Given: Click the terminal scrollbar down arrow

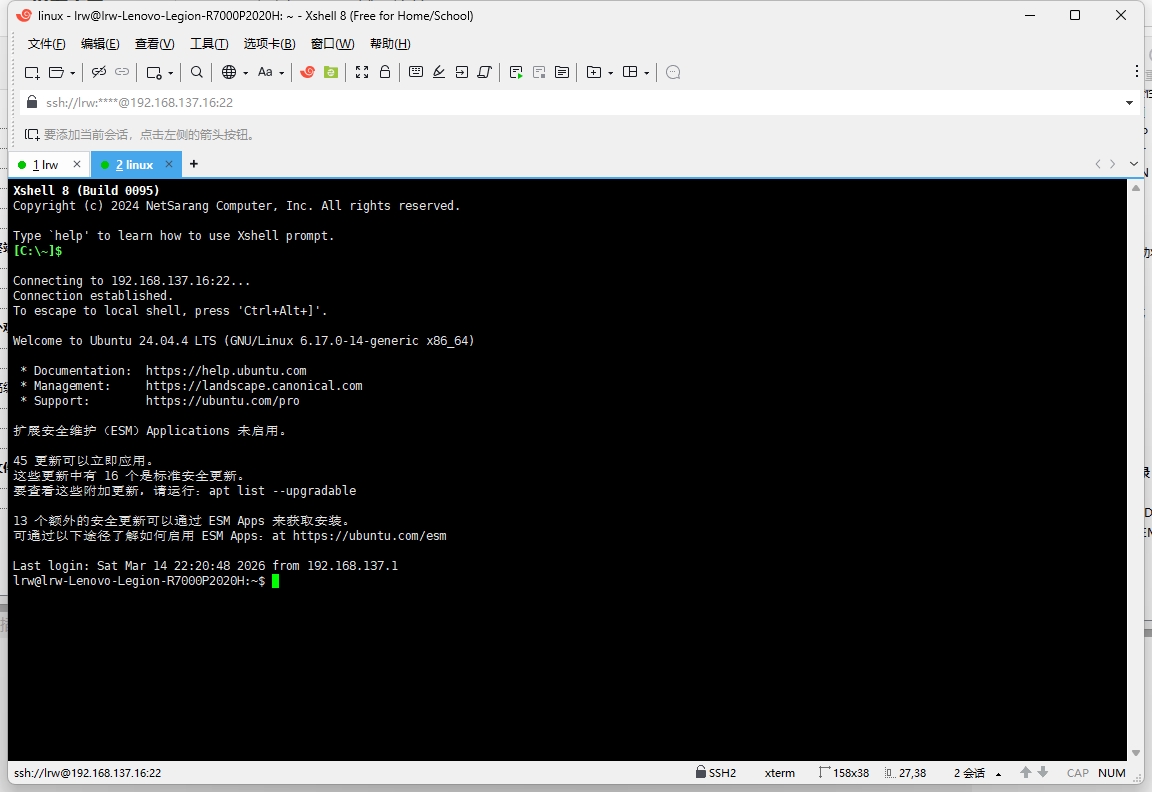Looking at the screenshot, I should pos(1136,752).
